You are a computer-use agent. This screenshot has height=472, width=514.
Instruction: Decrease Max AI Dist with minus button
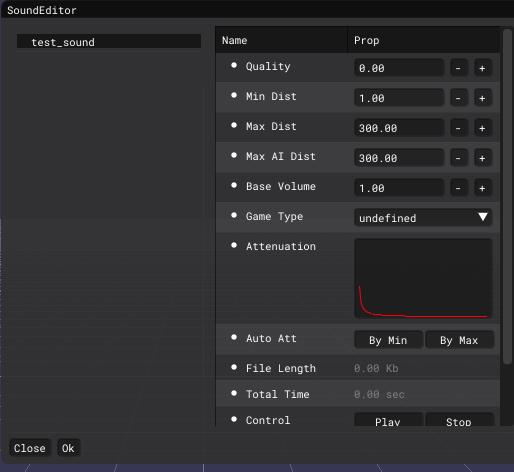[459, 158]
